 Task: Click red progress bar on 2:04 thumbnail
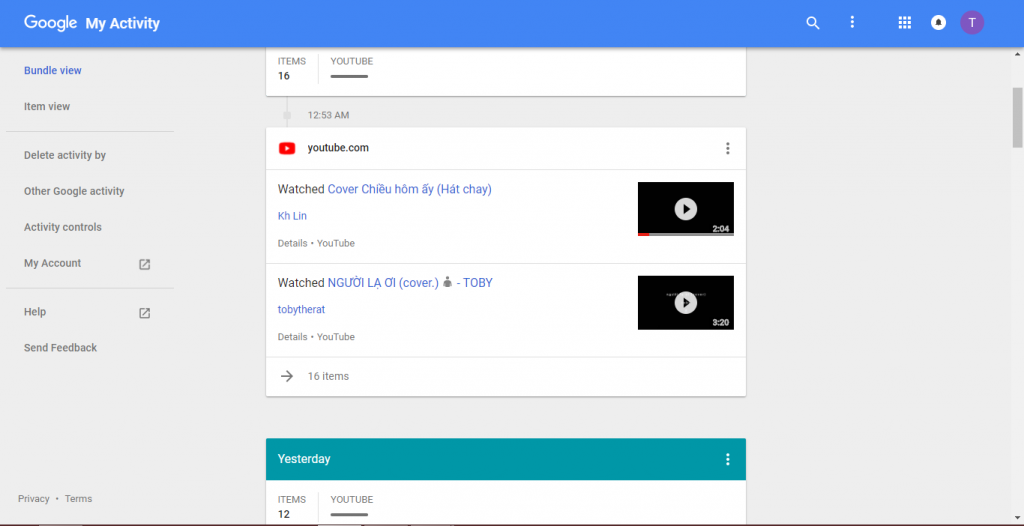click(x=643, y=234)
